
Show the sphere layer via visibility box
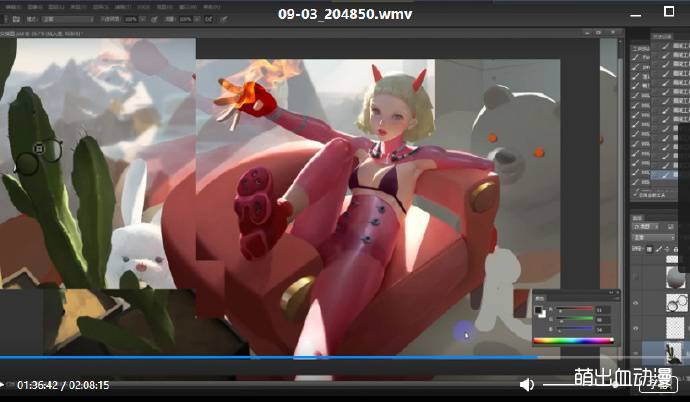coord(636,276)
